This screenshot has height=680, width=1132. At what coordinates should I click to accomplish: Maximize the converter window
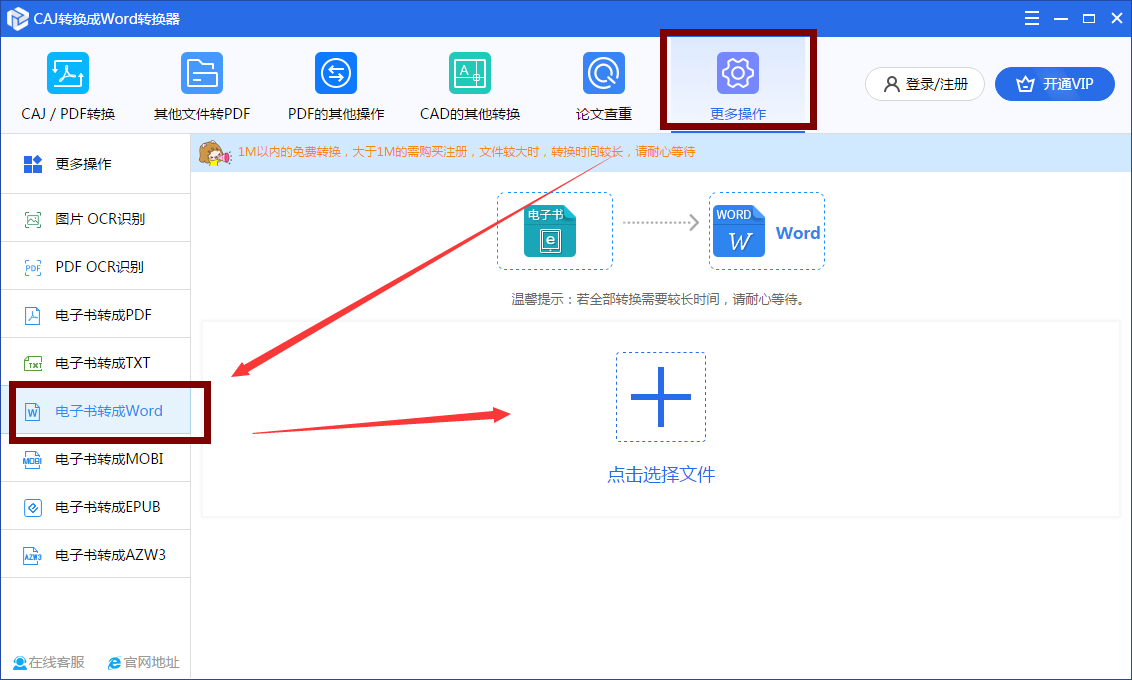pos(1089,19)
